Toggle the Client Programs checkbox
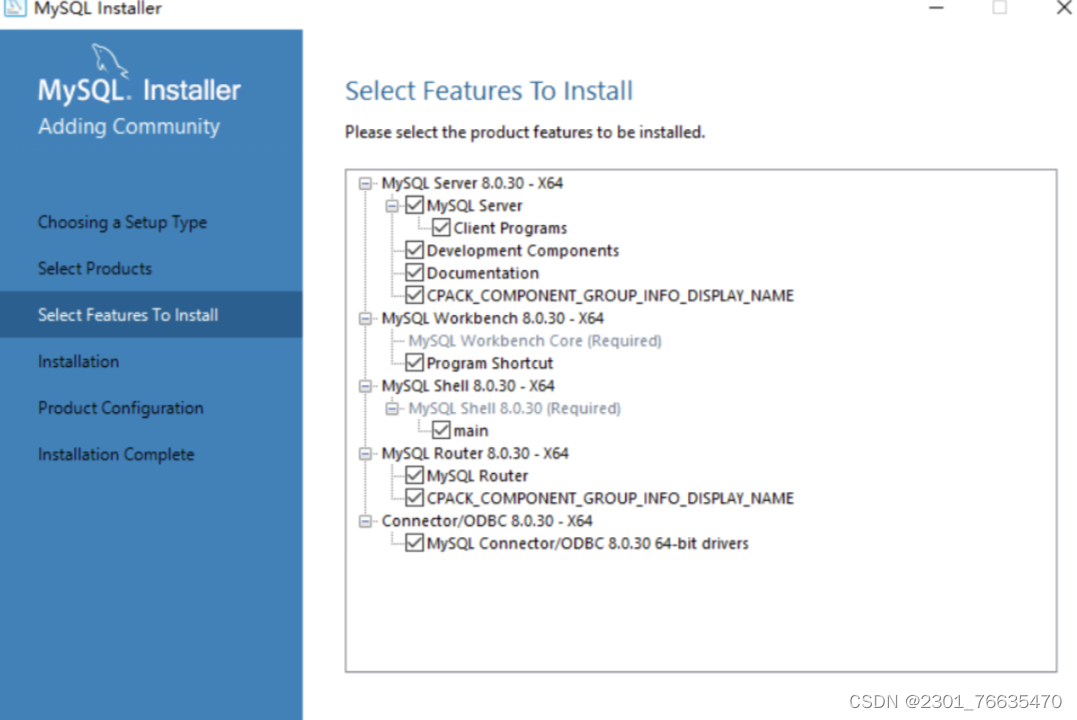Screen dimensions: 1077x720 [441, 227]
